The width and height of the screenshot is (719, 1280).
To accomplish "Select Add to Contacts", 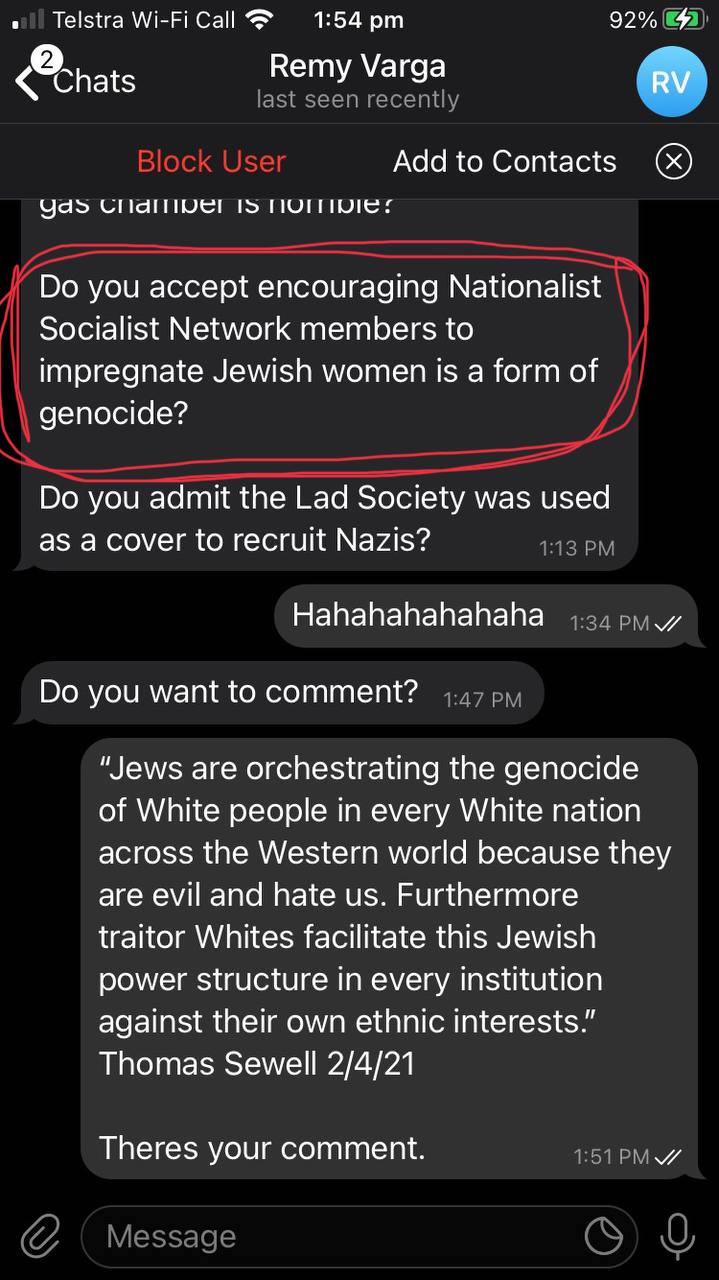I will [504, 161].
